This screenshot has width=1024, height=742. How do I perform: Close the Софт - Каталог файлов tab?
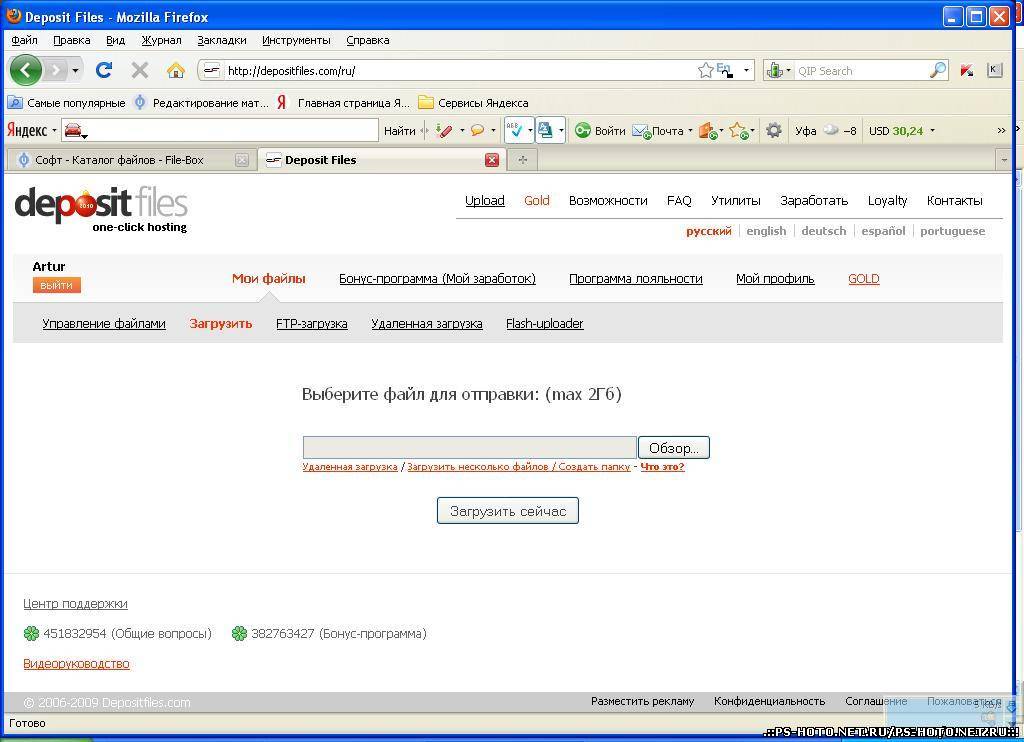(242, 160)
